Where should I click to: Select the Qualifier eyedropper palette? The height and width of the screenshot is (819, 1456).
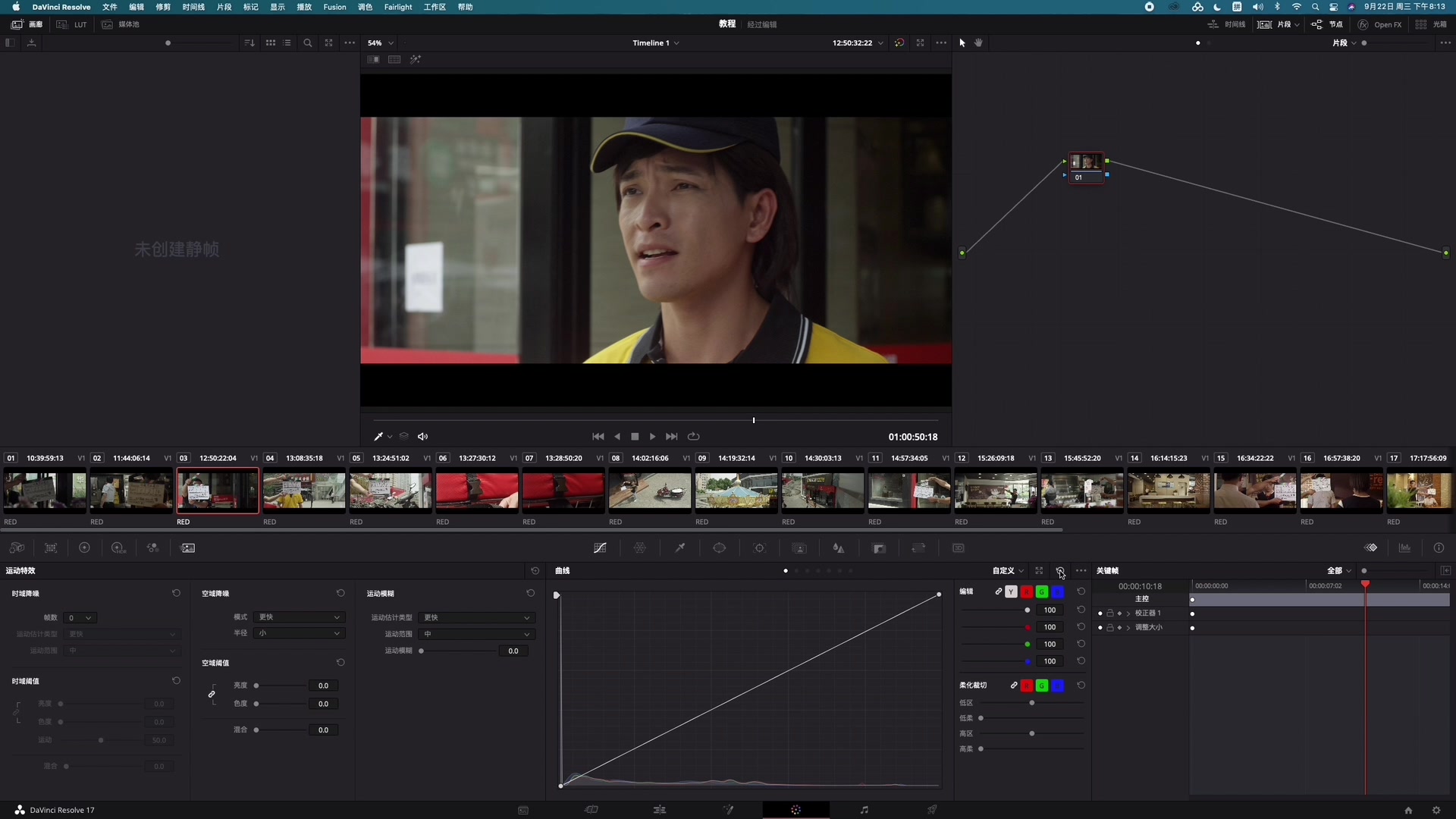(x=680, y=548)
